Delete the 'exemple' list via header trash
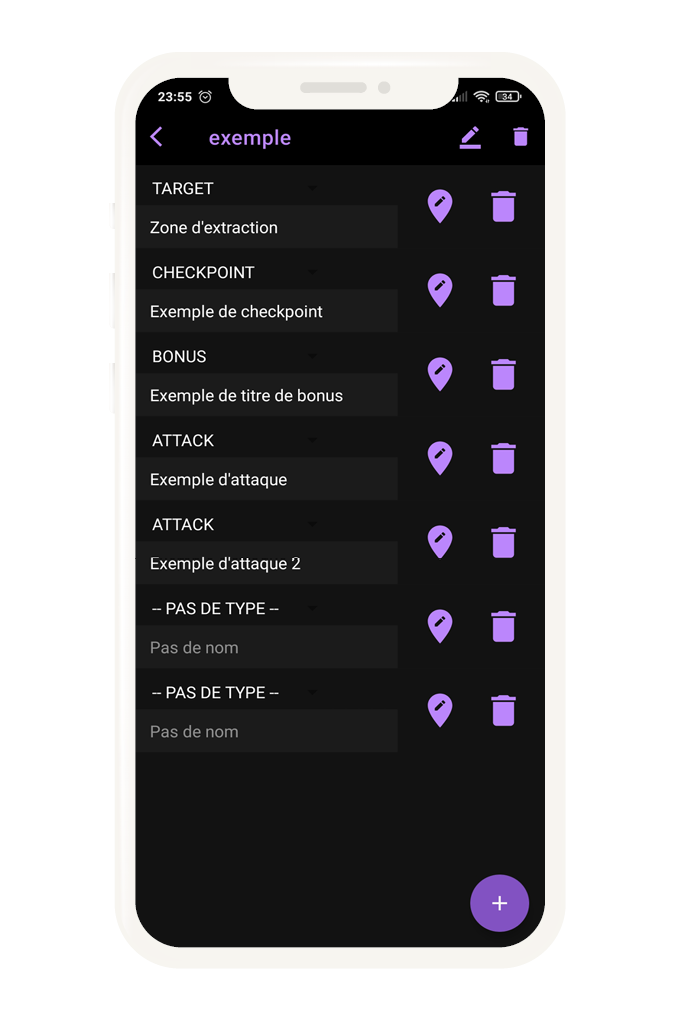This screenshot has height=1020, width=680. click(520, 137)
